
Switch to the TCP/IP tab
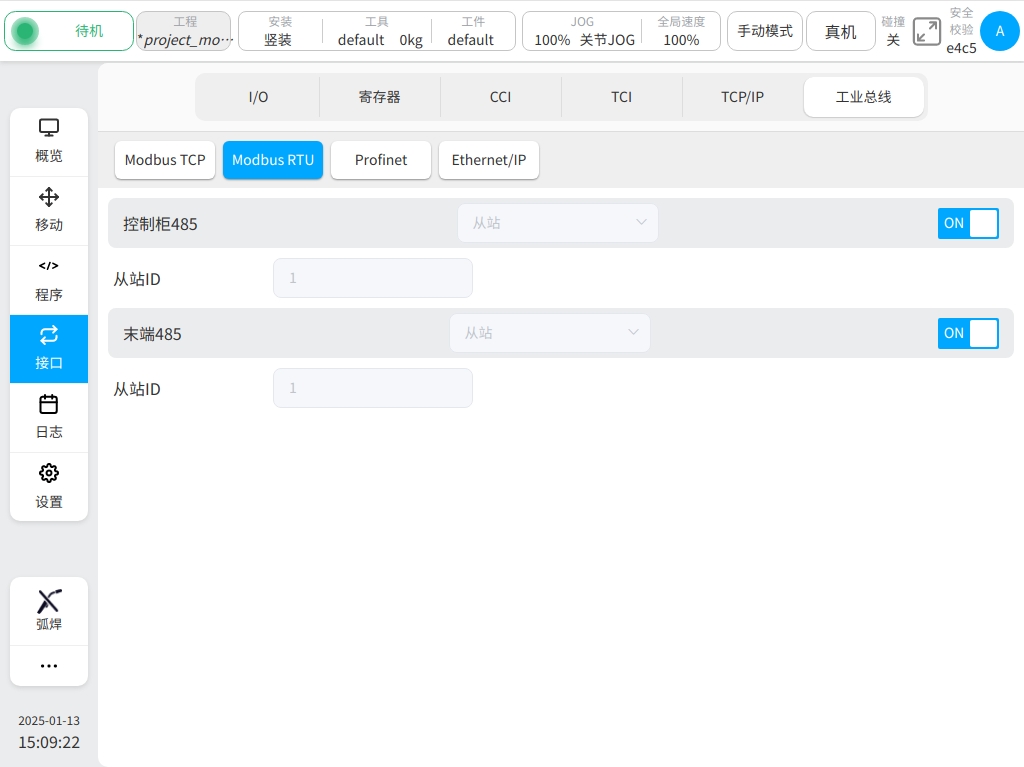tap(742, 97)
